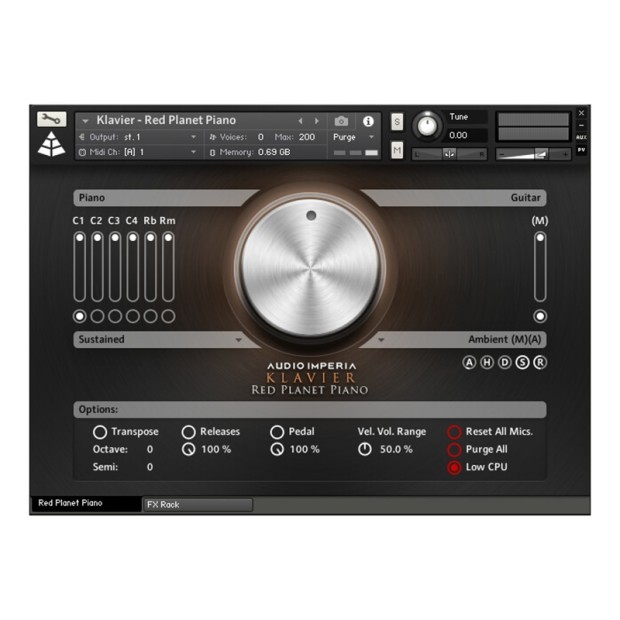Click the Releases 100 % knob
Viewport: 620px width, 620px height.
coord(189,450)
